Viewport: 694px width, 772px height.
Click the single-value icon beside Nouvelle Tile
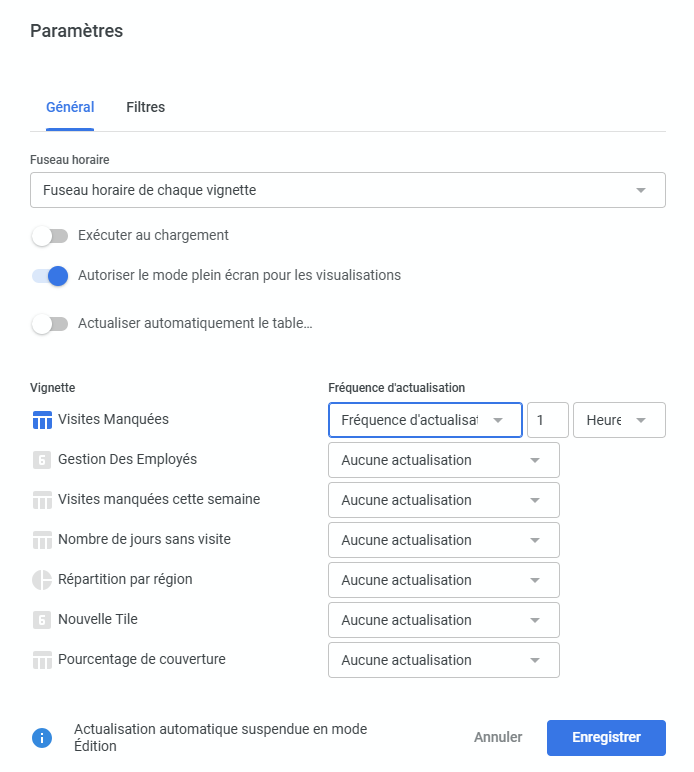click(42, 620)
